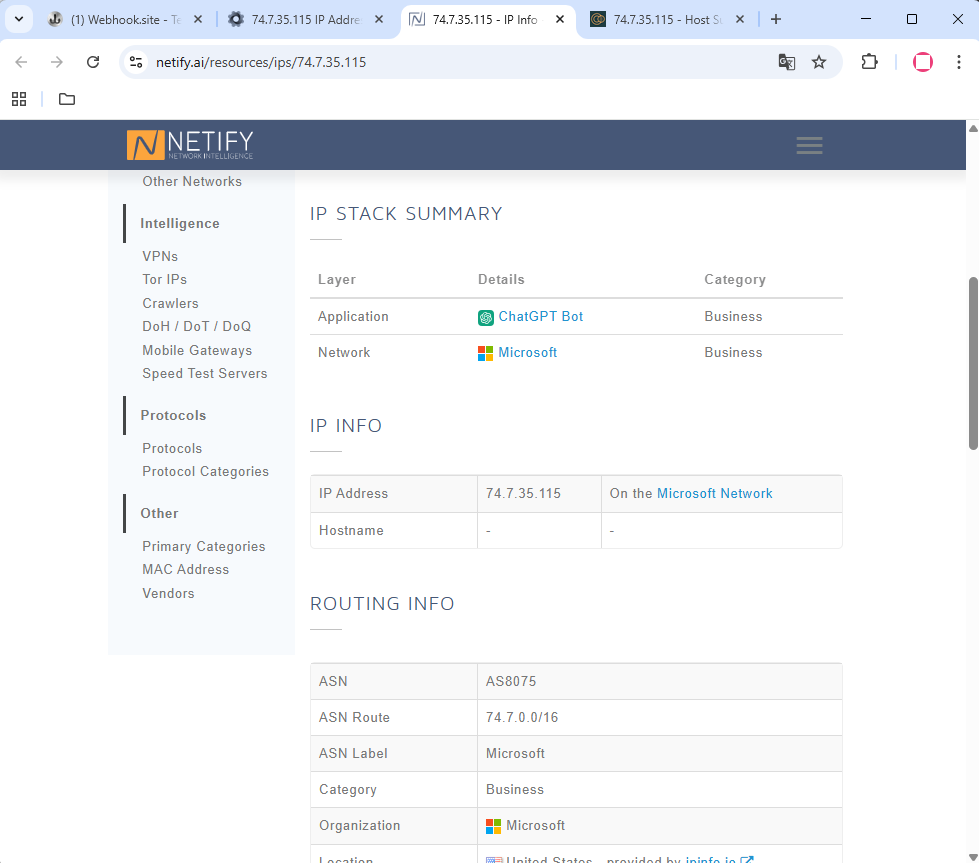
Task: Click the scrollbar up arrow
Action: click(973, 128)
